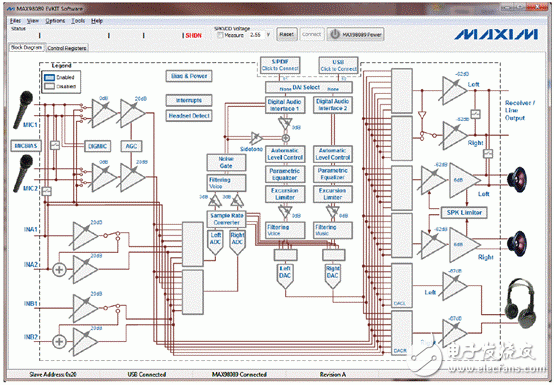Click the MIC2 microphone icon
The height and width of the screenshot is (385, 554).
24,174
